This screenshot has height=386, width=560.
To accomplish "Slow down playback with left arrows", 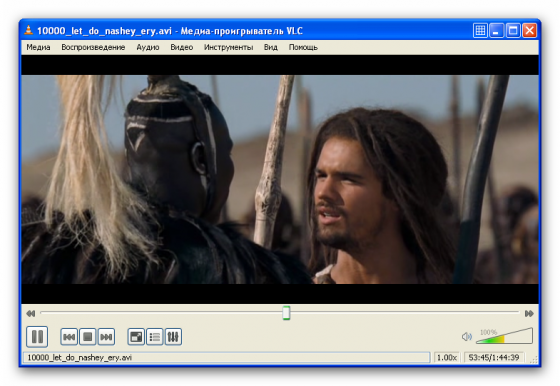I will click(x=31, y=314).
